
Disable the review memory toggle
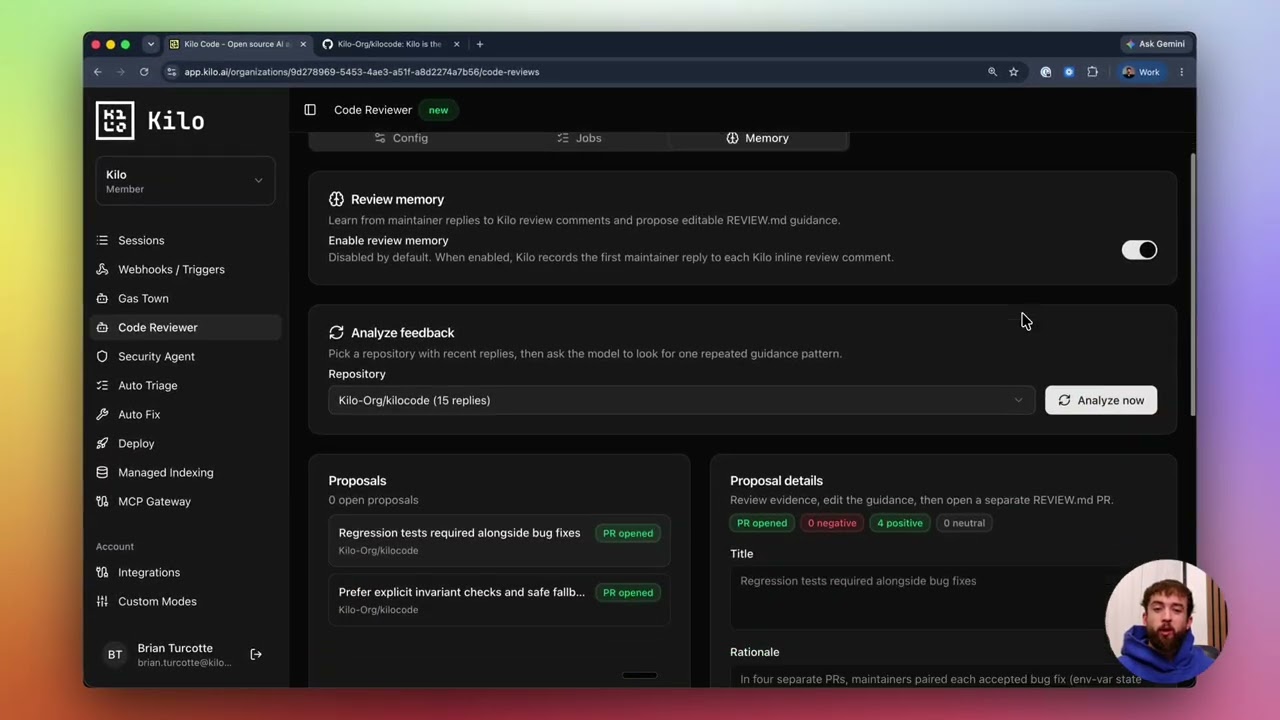(1139, 250)
